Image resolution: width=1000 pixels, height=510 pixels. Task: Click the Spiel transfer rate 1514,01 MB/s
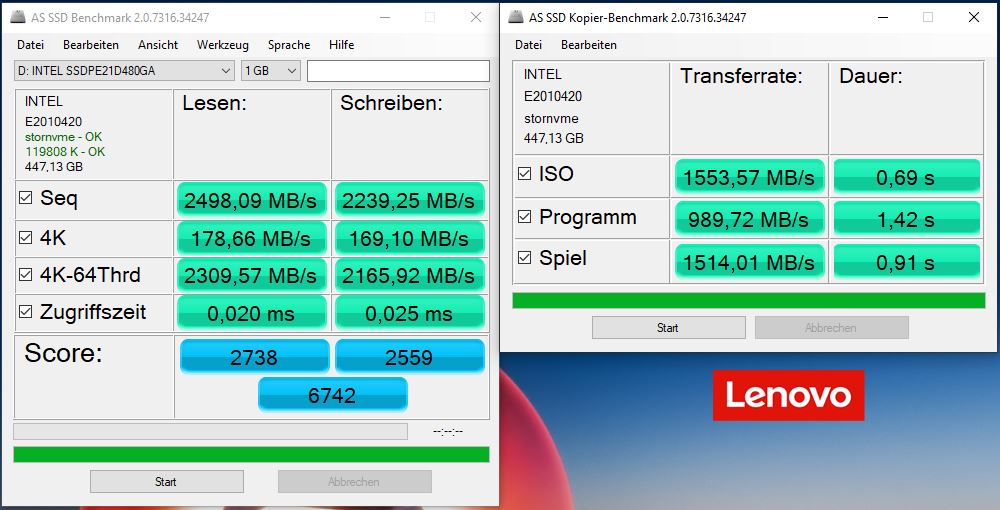tap(749, 261)
